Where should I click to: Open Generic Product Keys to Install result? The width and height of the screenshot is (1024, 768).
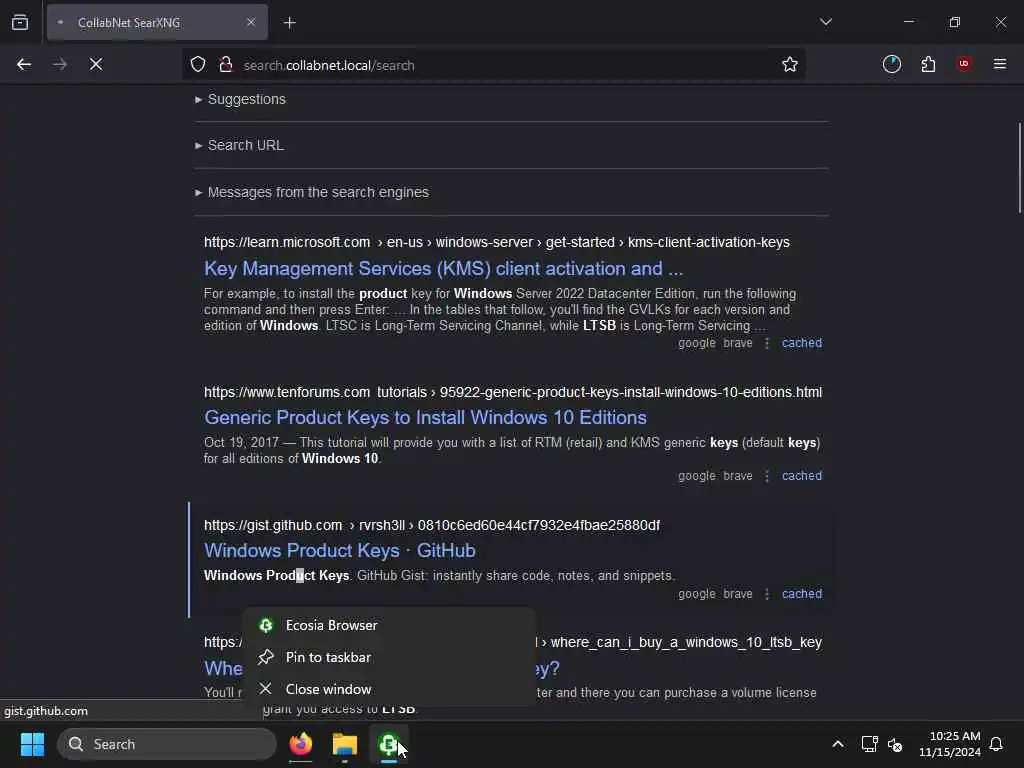425,417
